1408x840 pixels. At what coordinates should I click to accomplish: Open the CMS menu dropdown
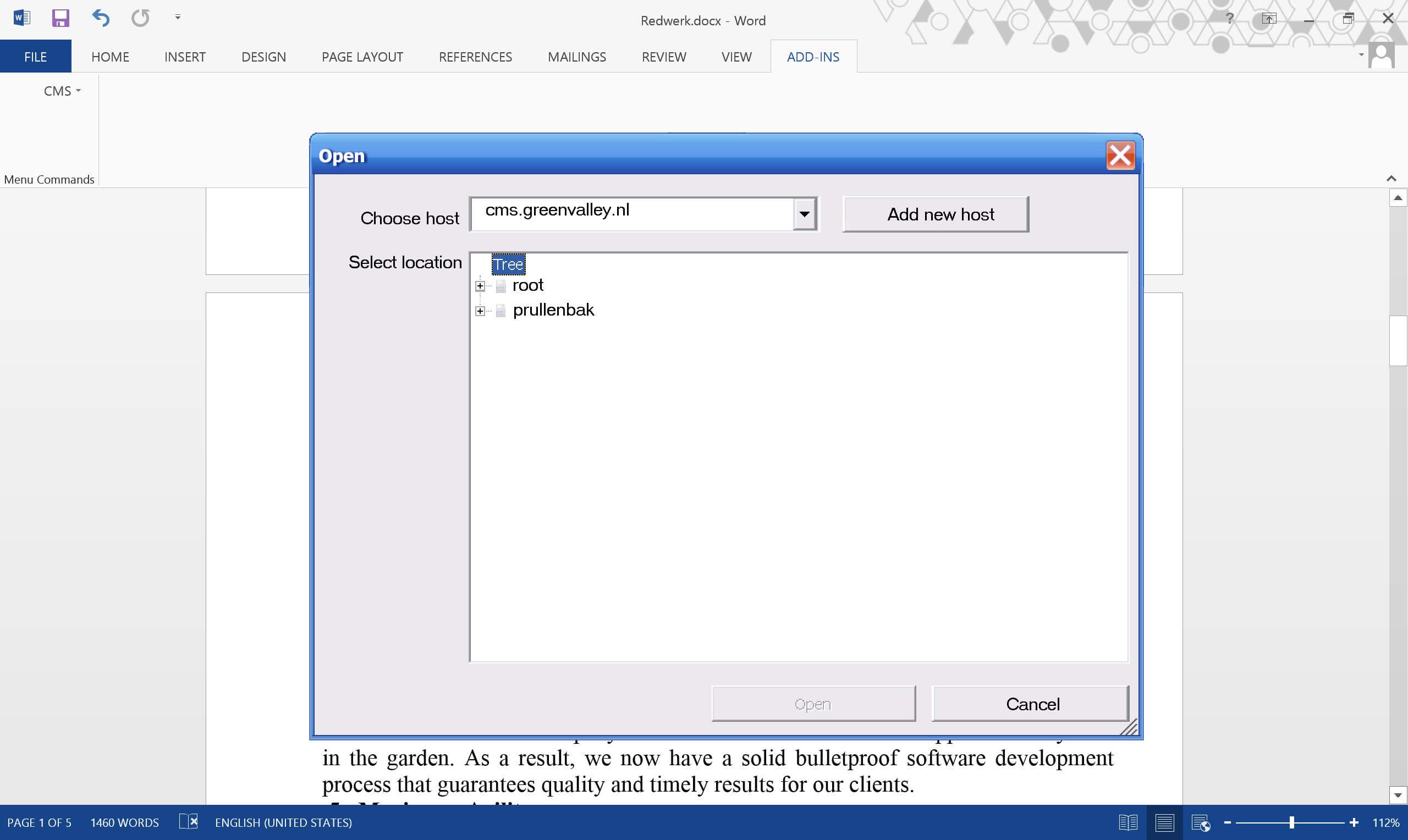62,91
